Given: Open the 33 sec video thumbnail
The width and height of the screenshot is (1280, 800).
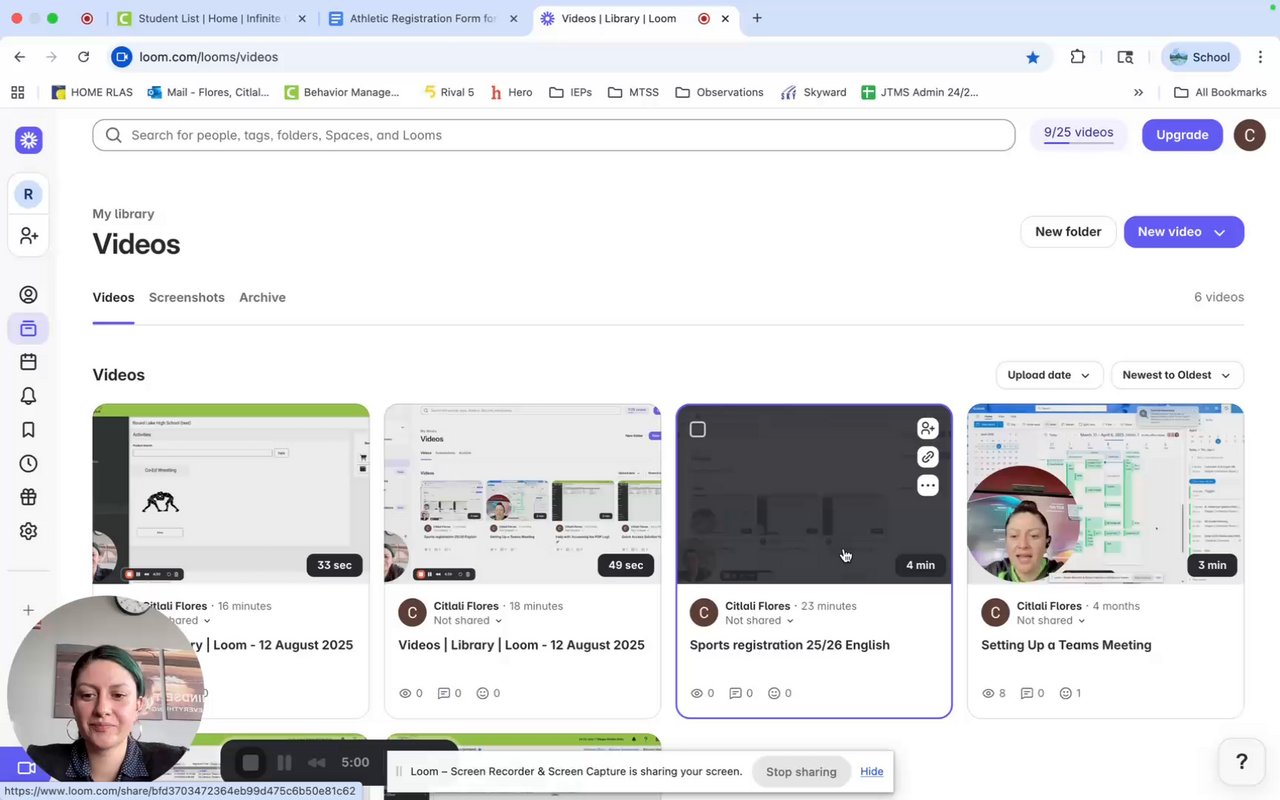Looking at the screenshot, I should tap(231, 494).
